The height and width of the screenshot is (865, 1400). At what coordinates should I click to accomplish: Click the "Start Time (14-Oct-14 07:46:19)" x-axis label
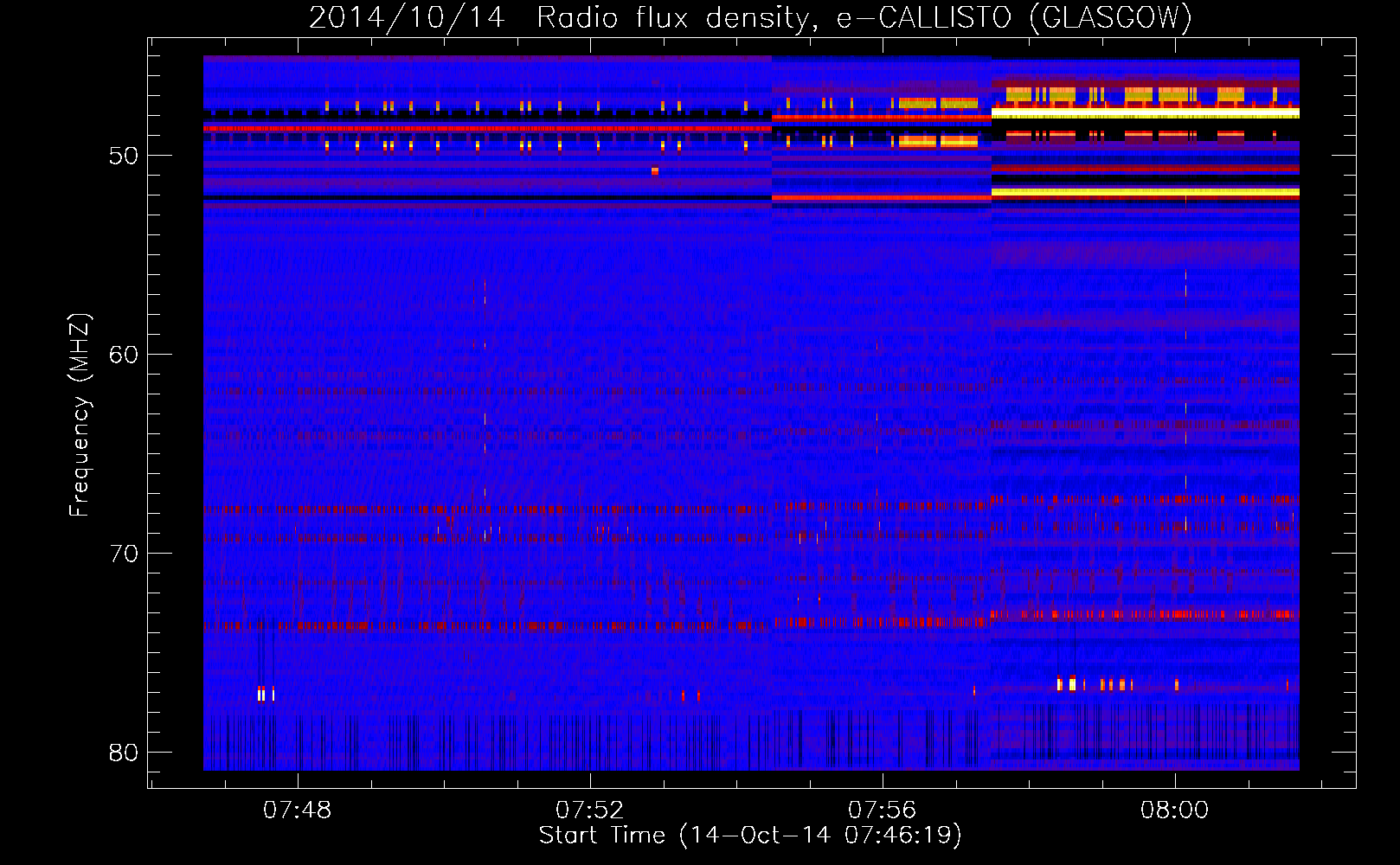[750, 836]
